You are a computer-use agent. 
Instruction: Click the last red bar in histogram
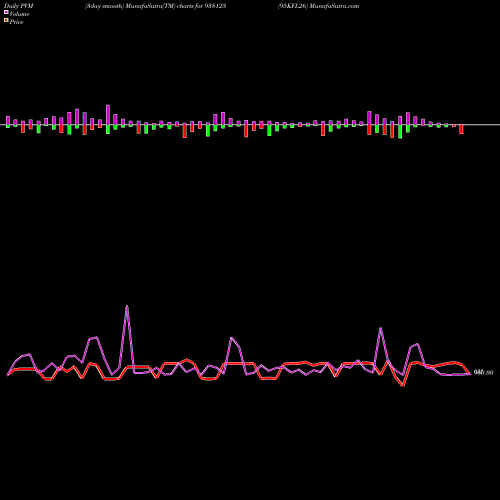(x=461, y=129)
